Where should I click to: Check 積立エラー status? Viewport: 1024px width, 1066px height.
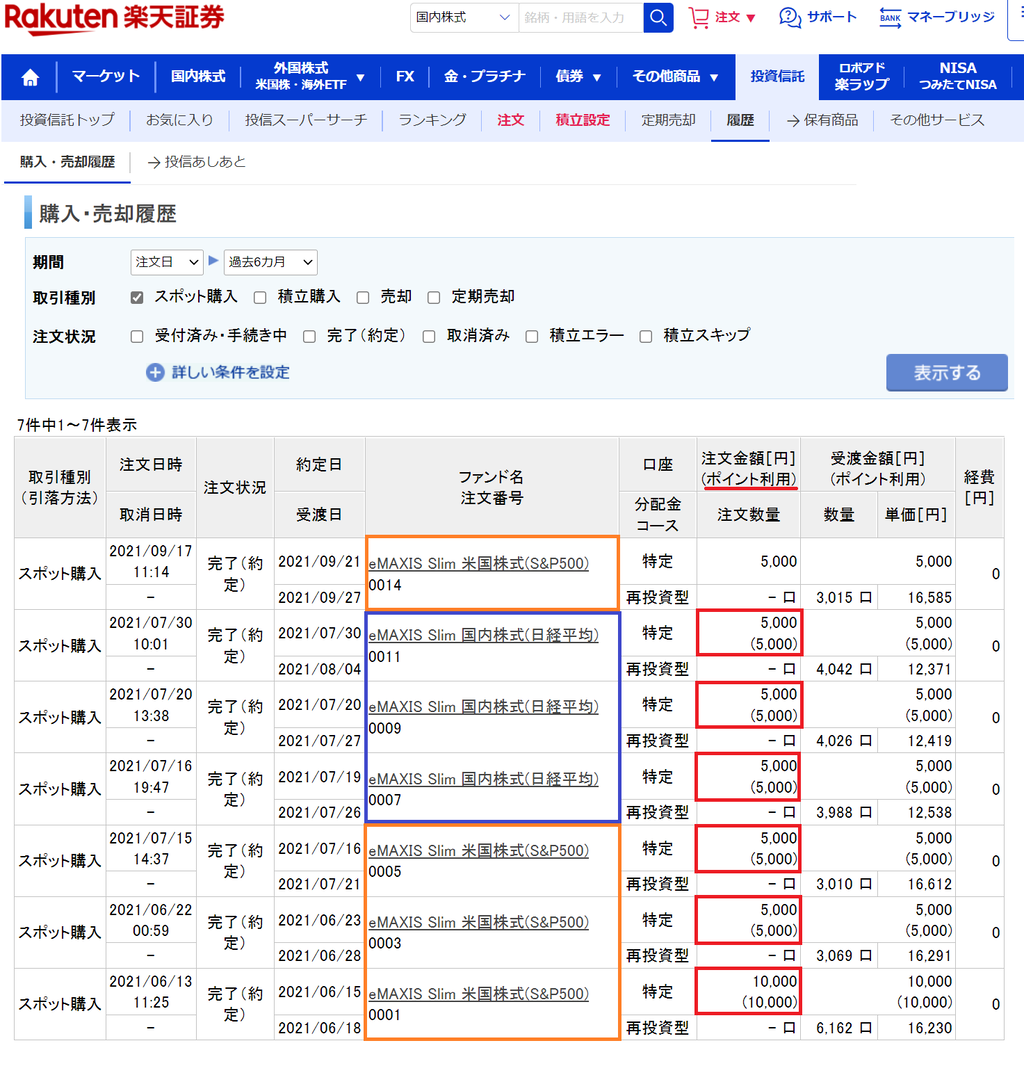(532, 337)
